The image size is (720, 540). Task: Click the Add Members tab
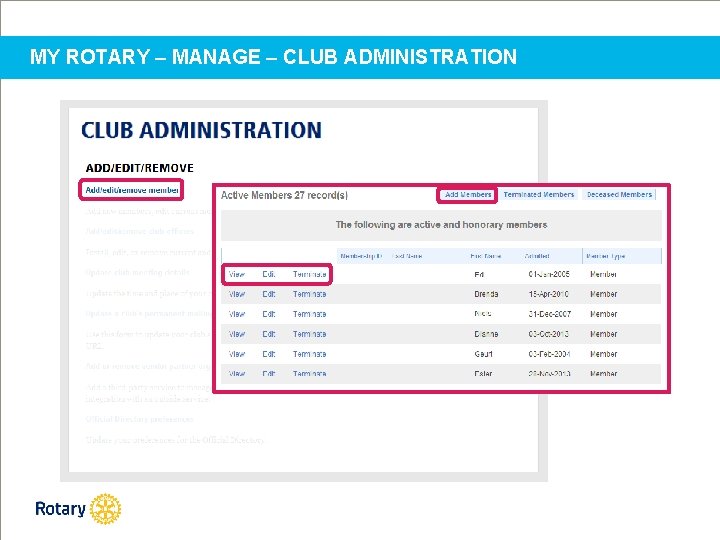pos(468,195)
